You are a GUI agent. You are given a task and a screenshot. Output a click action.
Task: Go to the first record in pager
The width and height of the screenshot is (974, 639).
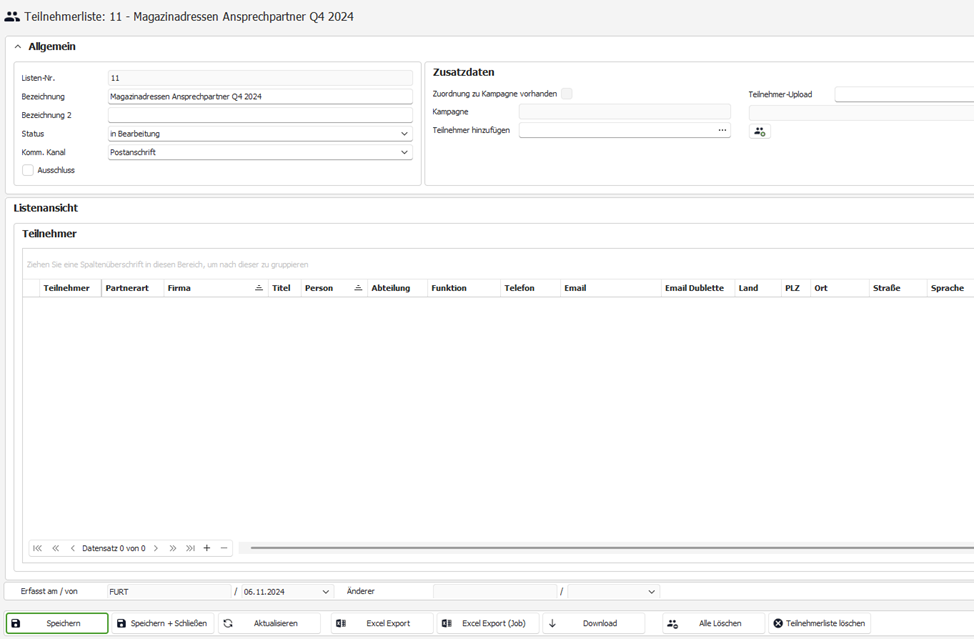tap(38, 548)
